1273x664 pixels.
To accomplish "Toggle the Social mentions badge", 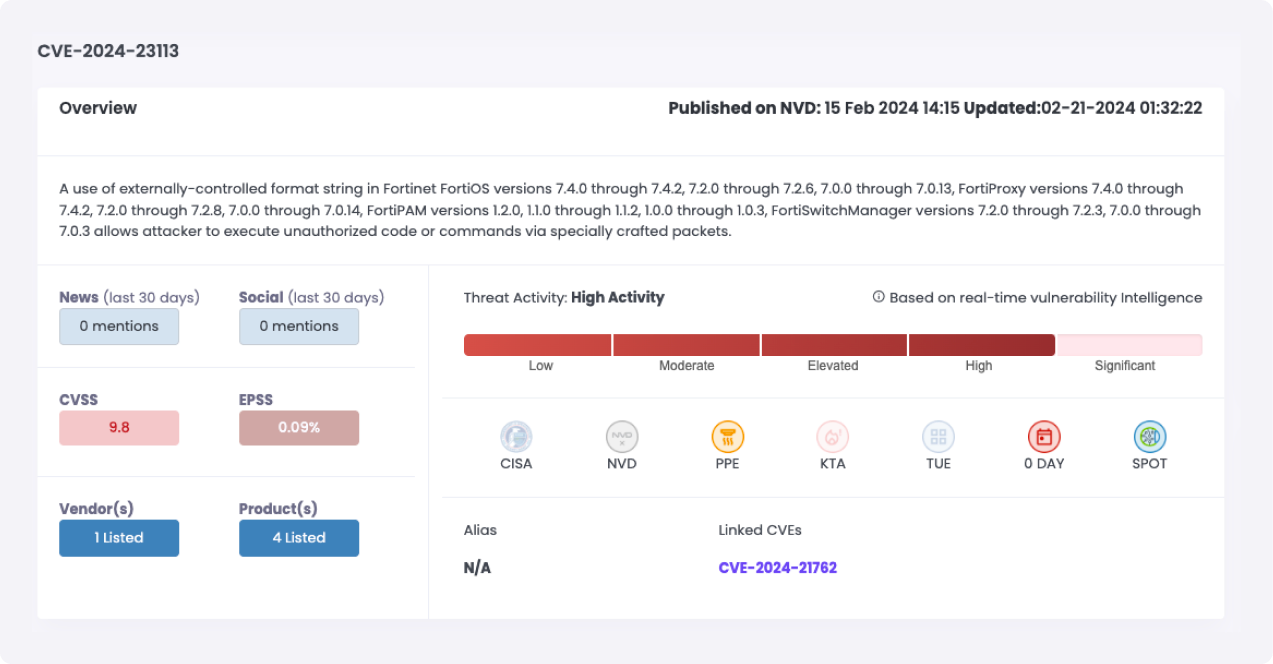I will click(298, 326).
